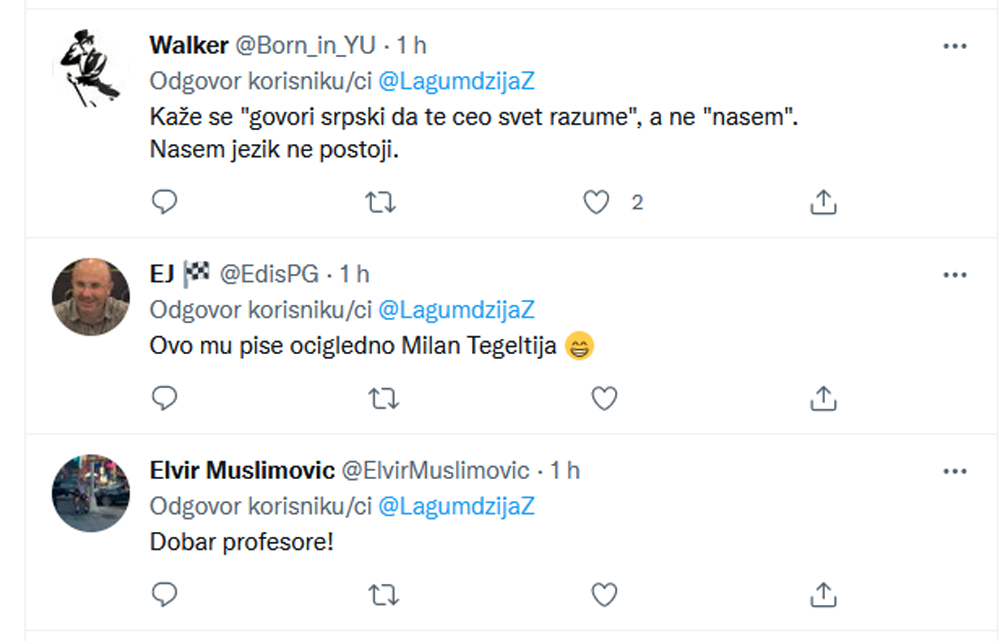The image size is (1000, 641).
Task: Like Elvir Muslimovic's tweet
Action: pos(603,596)
